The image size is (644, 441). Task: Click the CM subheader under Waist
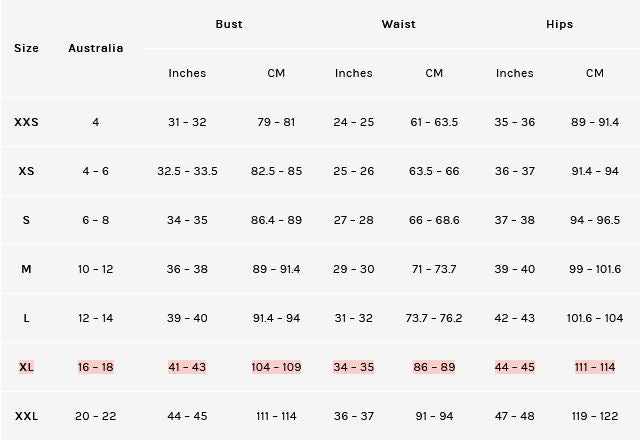pyautogui.click(x=434, y=73)
